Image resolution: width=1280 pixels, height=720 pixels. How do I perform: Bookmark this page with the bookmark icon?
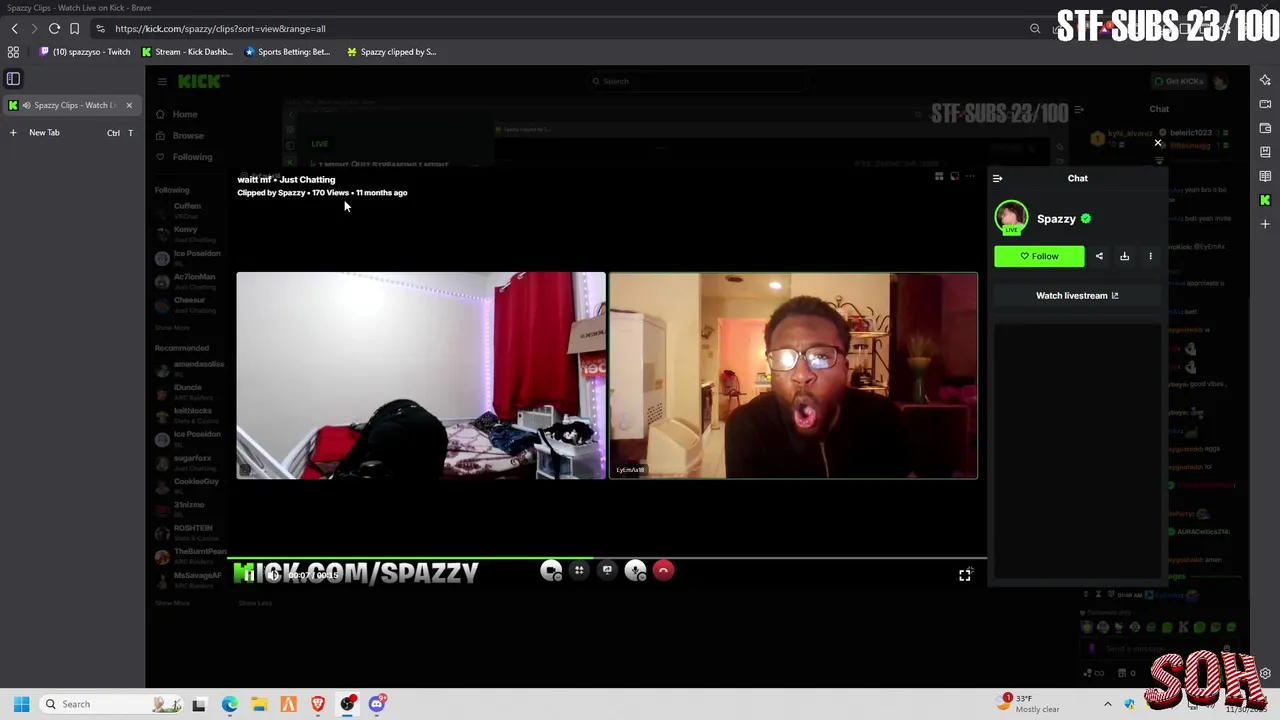coord(74,29)
